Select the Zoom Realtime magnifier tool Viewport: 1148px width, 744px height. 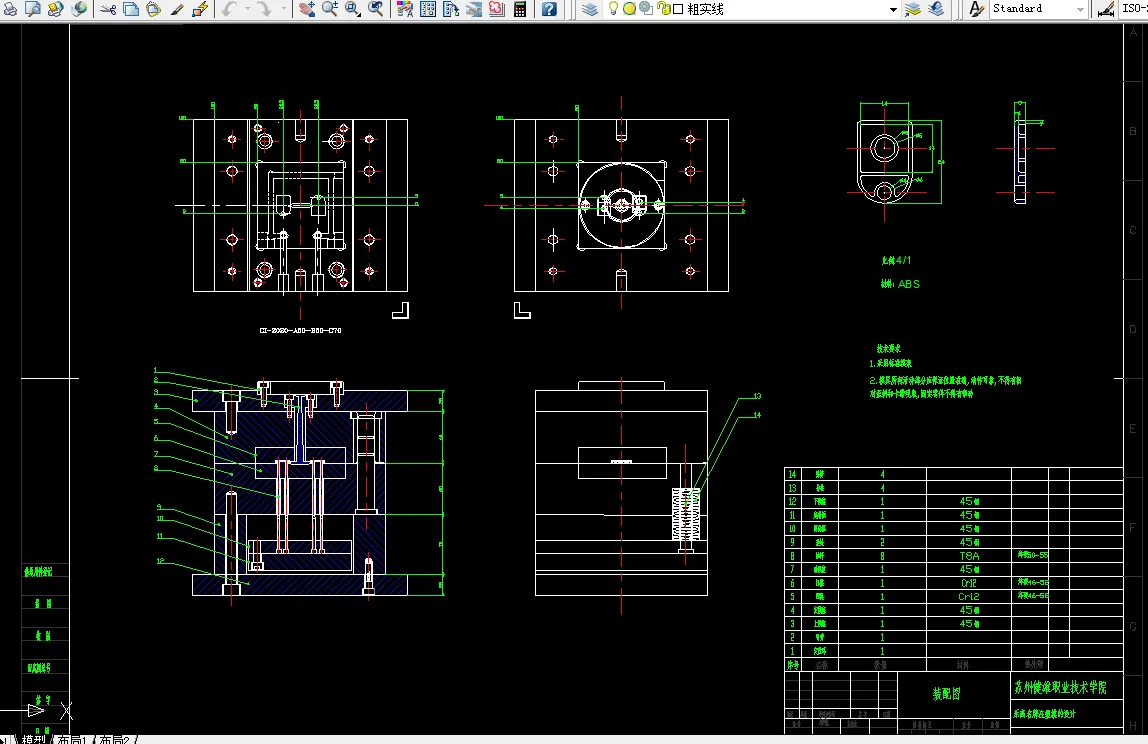click(330, 9)
